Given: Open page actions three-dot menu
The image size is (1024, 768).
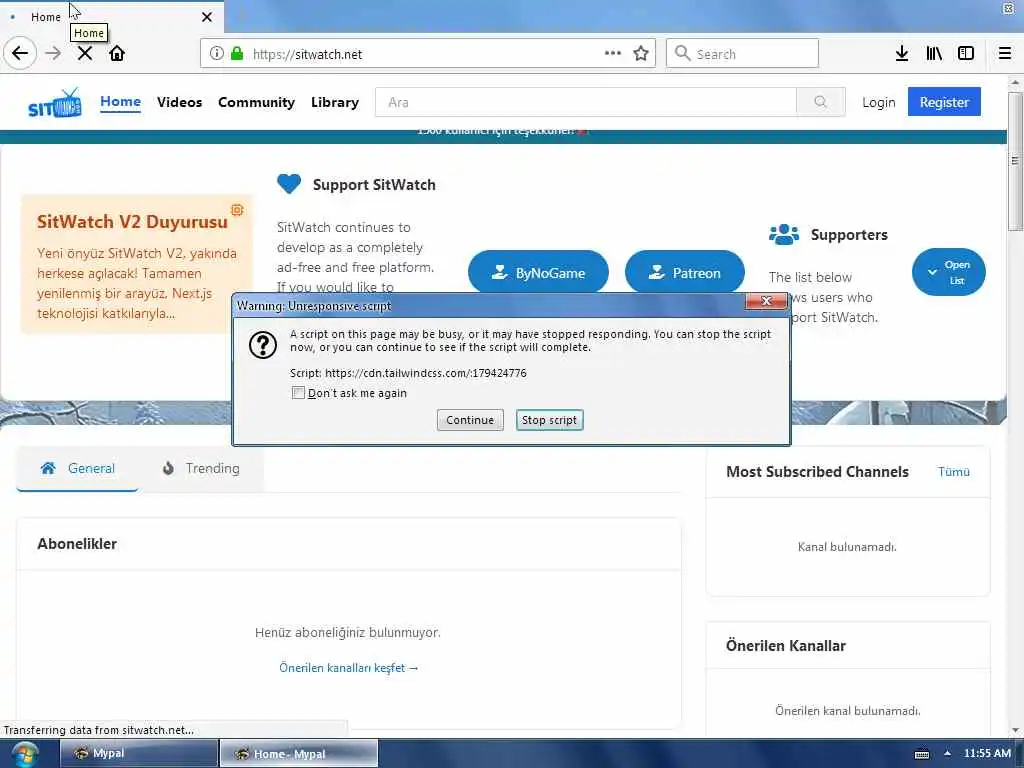Looking at the screenshot, I should coord(613,53).
